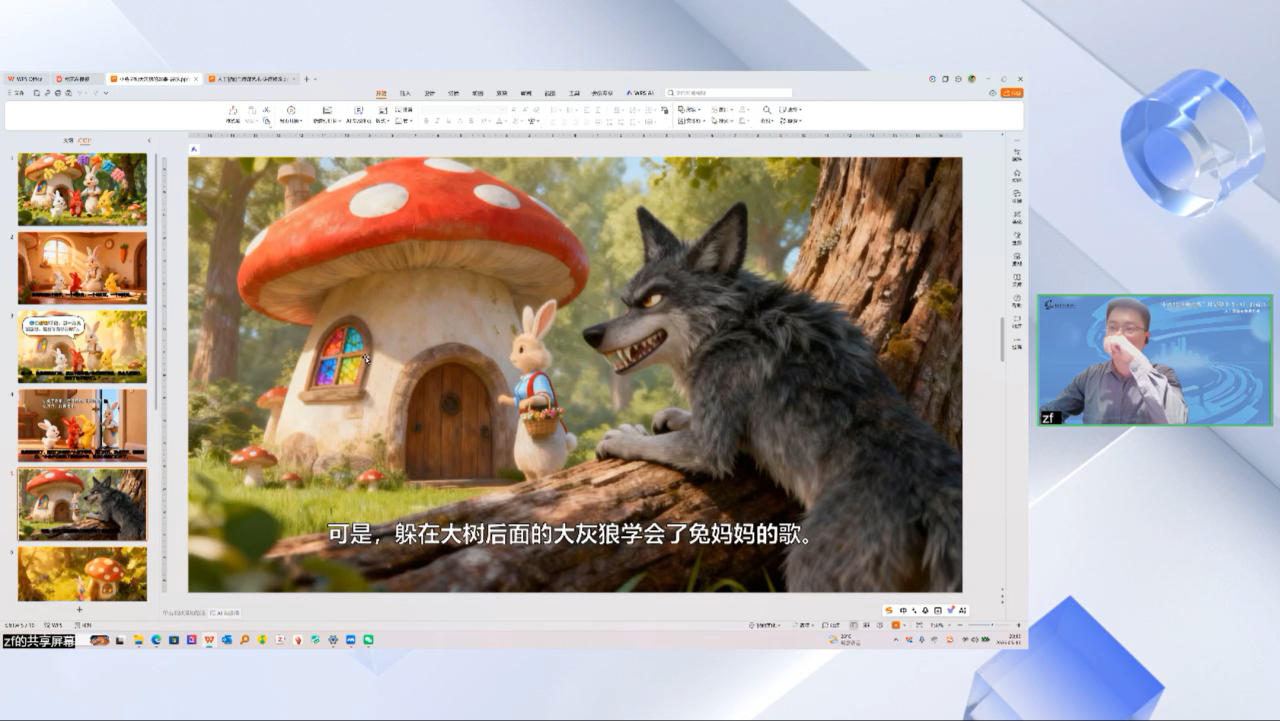Image resolution: width=1280 pixels, height=721 pixels.
Task: Click the presenter zf video thumbnail
Action: point(1155,360)
